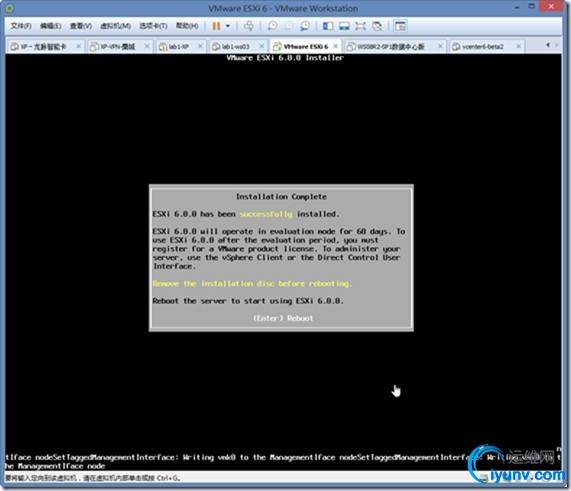
Task: Close the VMware ESXi 6 tab
Action: pos(336,46)
